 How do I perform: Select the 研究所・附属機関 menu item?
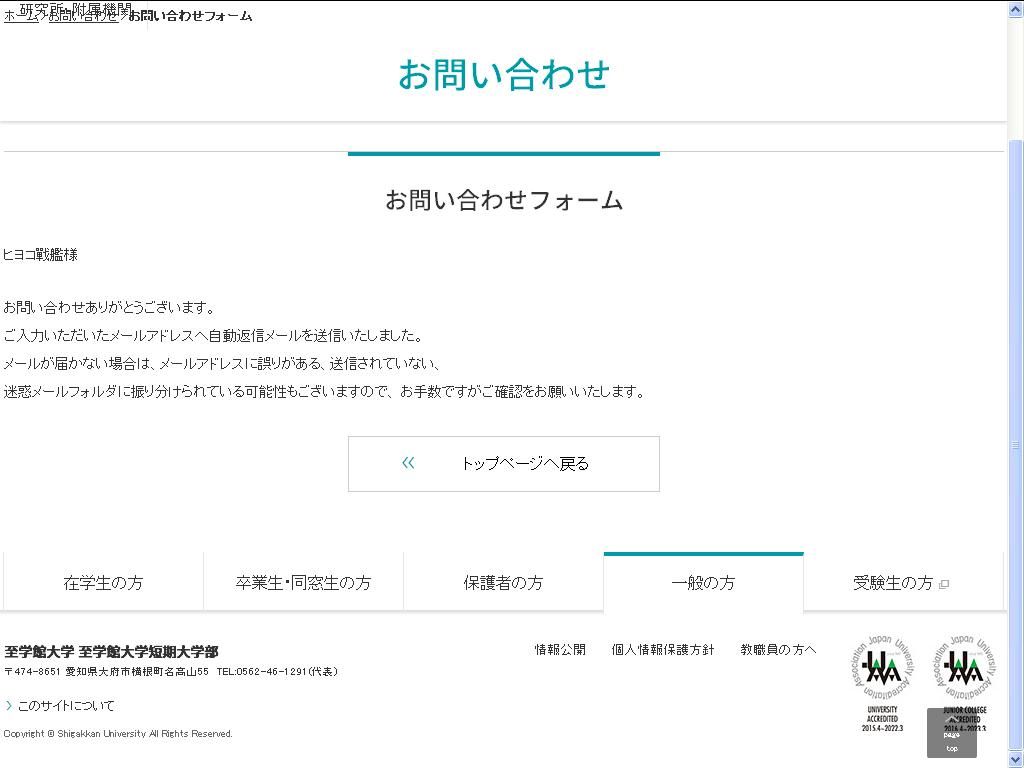click(x=75, y=8)
